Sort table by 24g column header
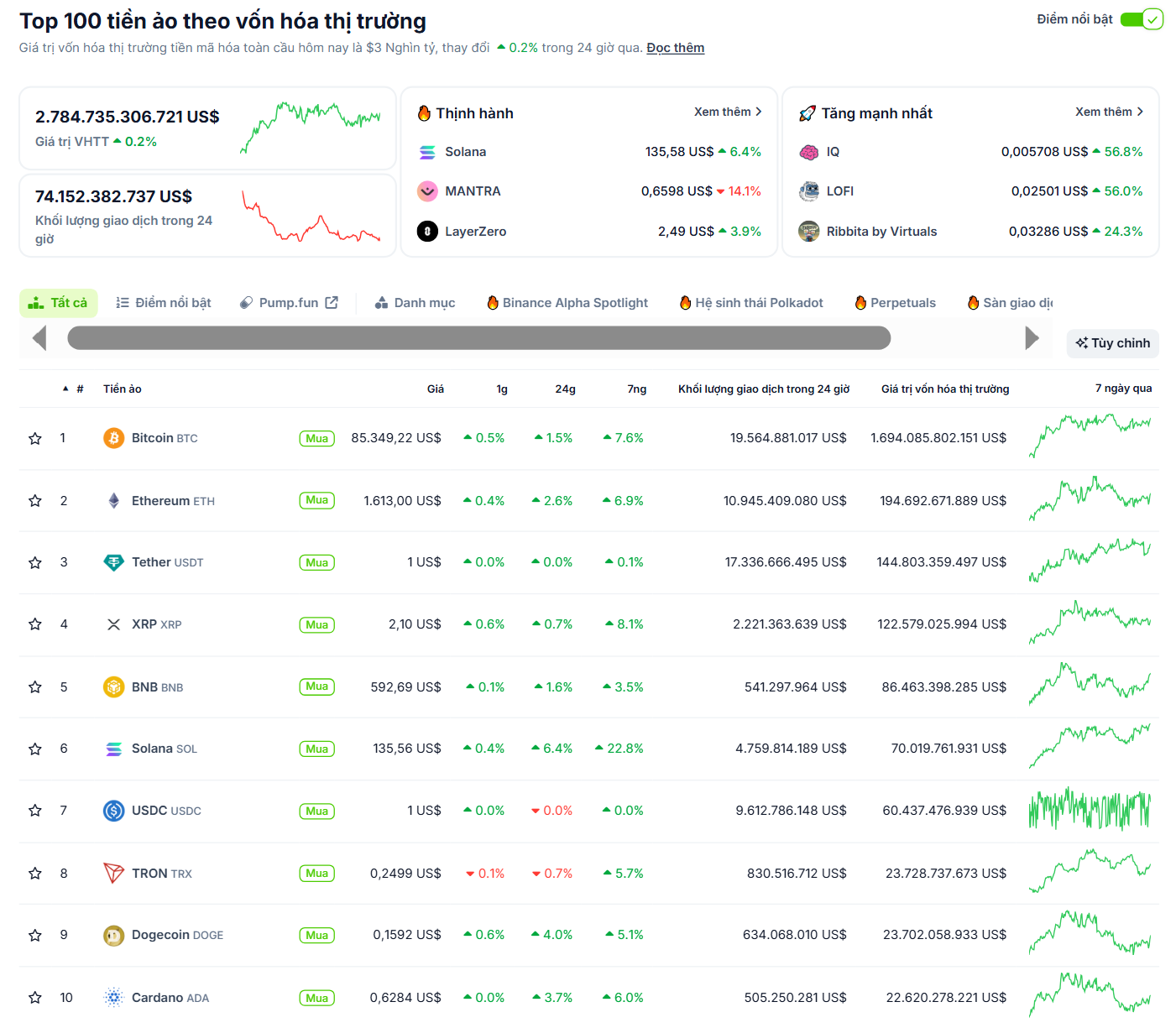Image resolution: width=1176 pixels, height=1028 pixels. (x=565, y=389)
